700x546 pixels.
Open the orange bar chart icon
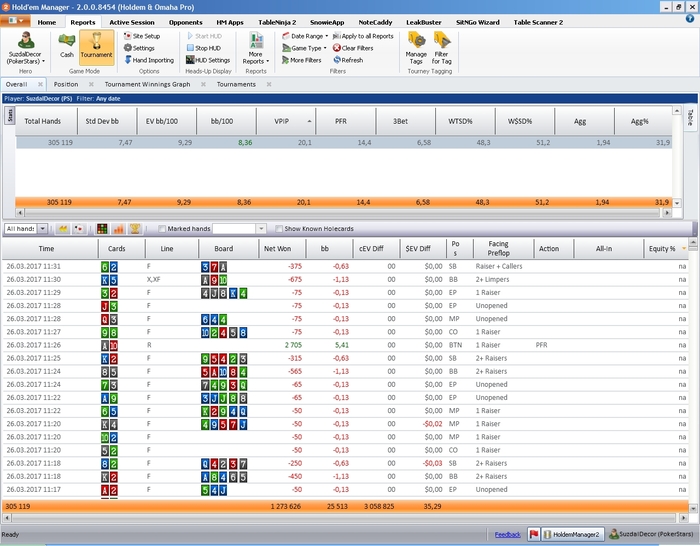tap(119, 229)
